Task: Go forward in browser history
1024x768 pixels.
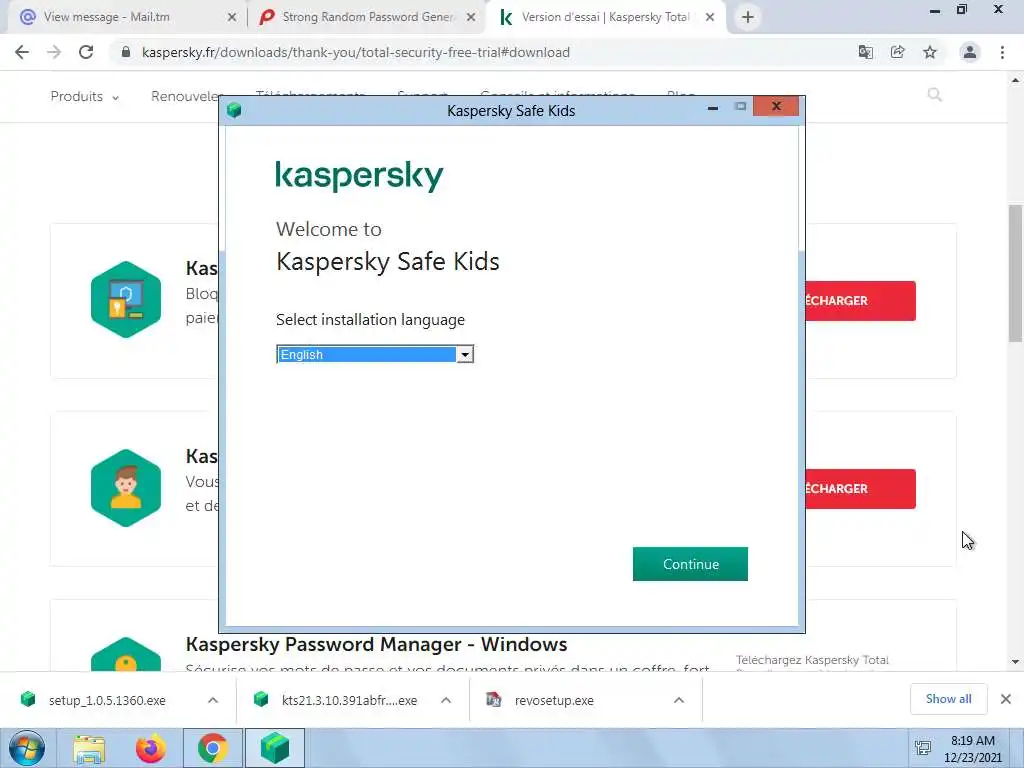Action: (x=54, y=52)
